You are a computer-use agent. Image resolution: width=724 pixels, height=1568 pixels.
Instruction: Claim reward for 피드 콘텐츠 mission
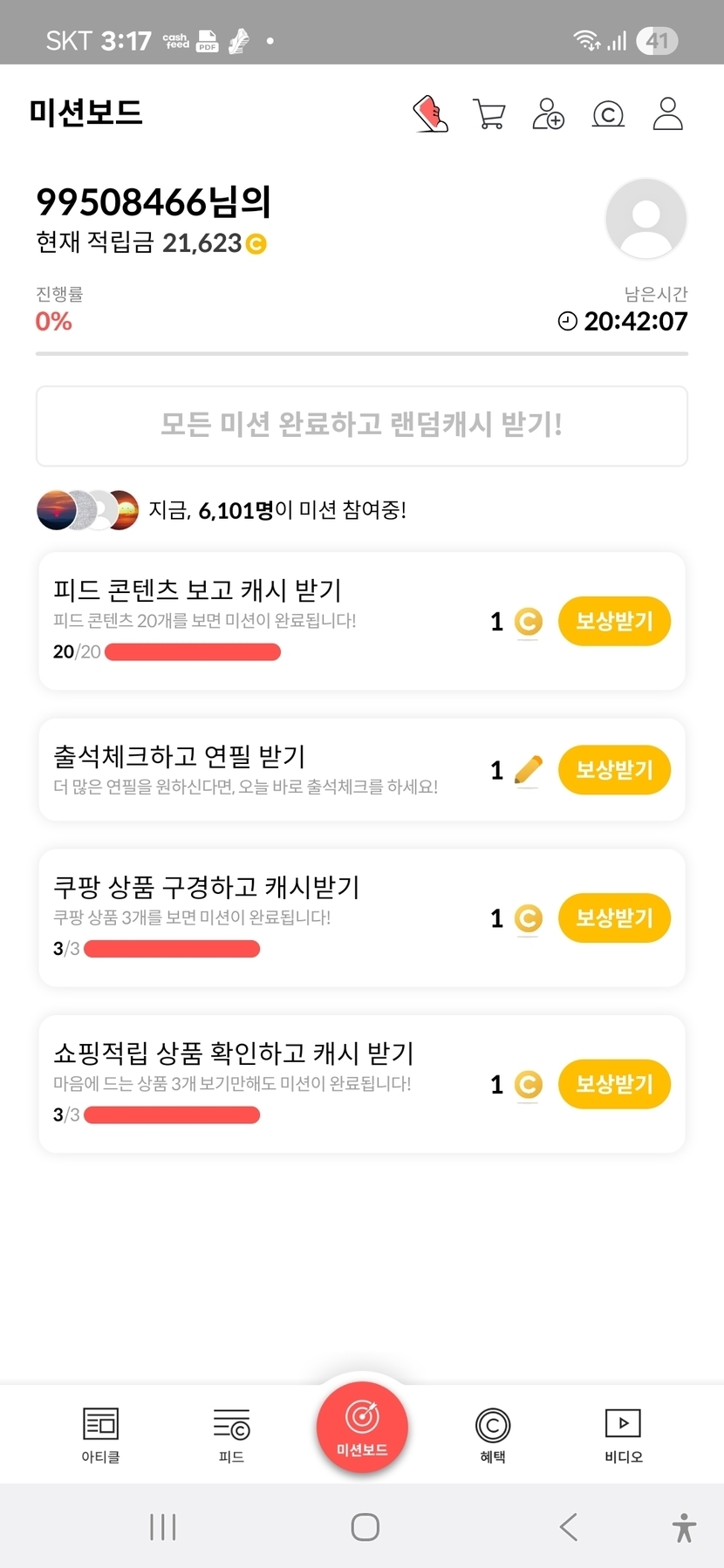coord(614,622)
